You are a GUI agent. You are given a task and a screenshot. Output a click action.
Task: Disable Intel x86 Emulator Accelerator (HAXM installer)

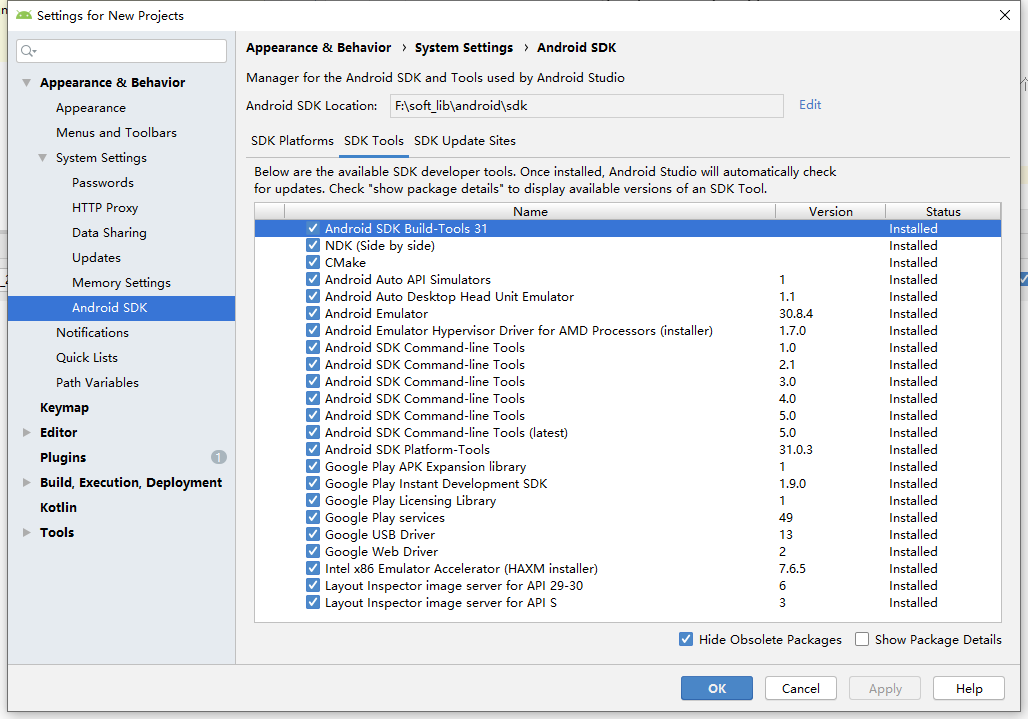pos(313,568)
